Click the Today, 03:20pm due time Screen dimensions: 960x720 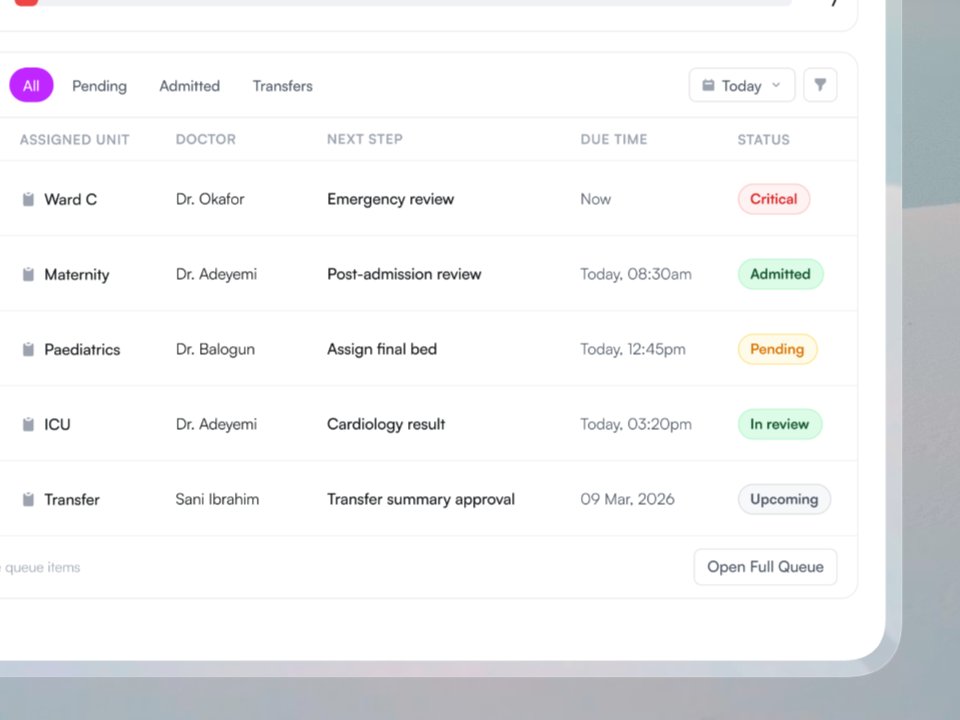636,424
